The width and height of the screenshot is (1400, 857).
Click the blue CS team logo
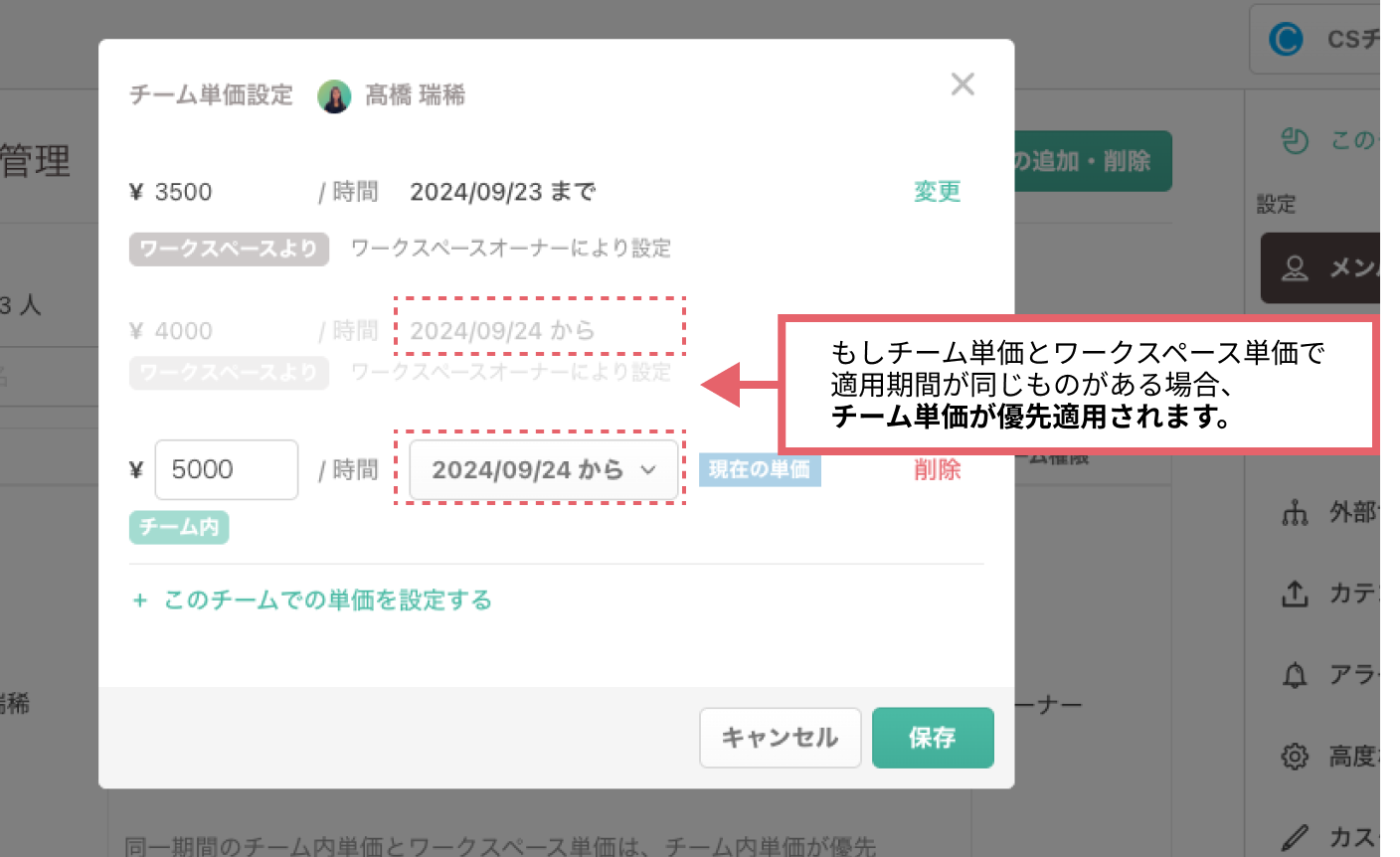click(x=1286, y=40)
